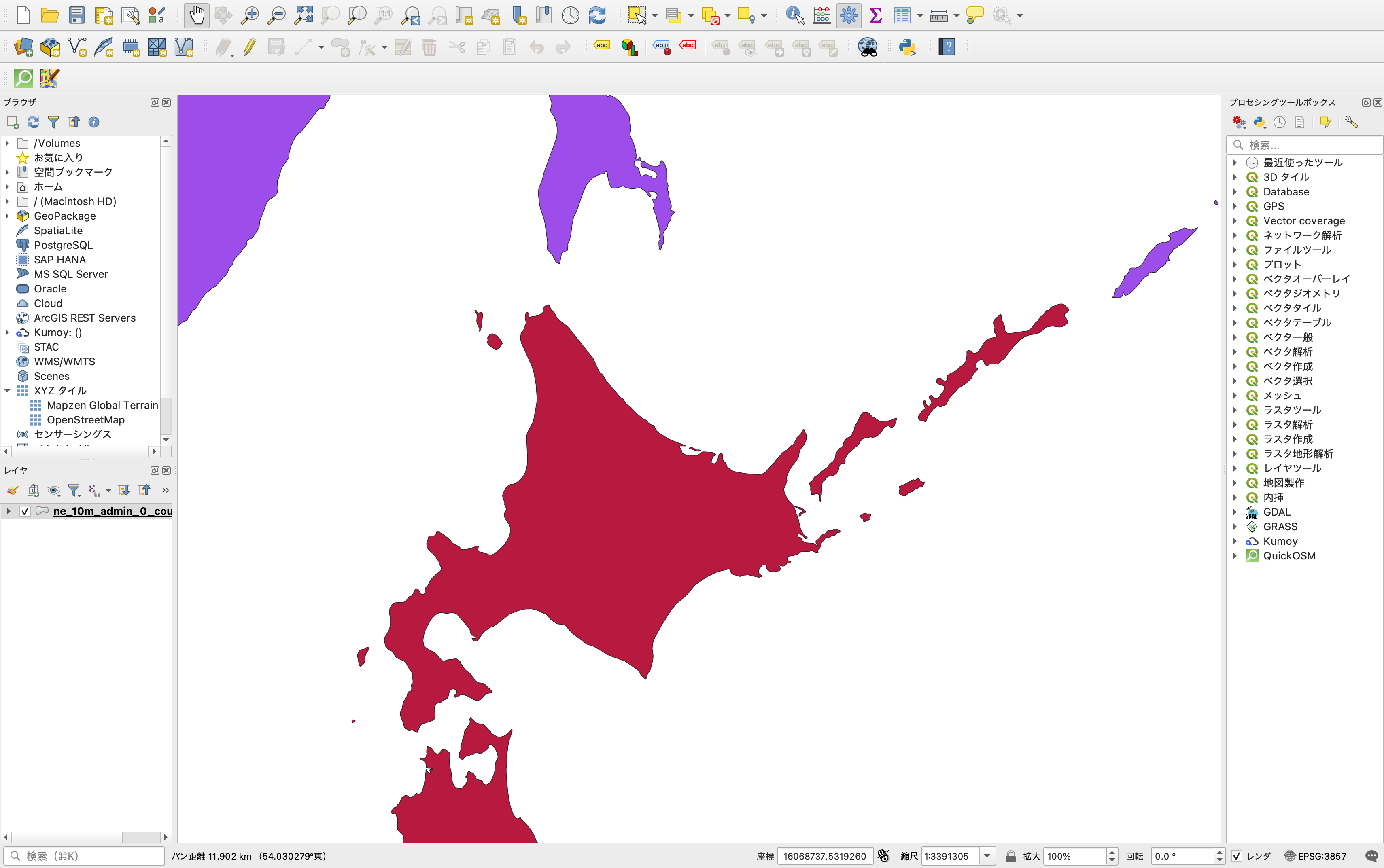Toggle the render checkbox in status bar

coord(1237,856)
